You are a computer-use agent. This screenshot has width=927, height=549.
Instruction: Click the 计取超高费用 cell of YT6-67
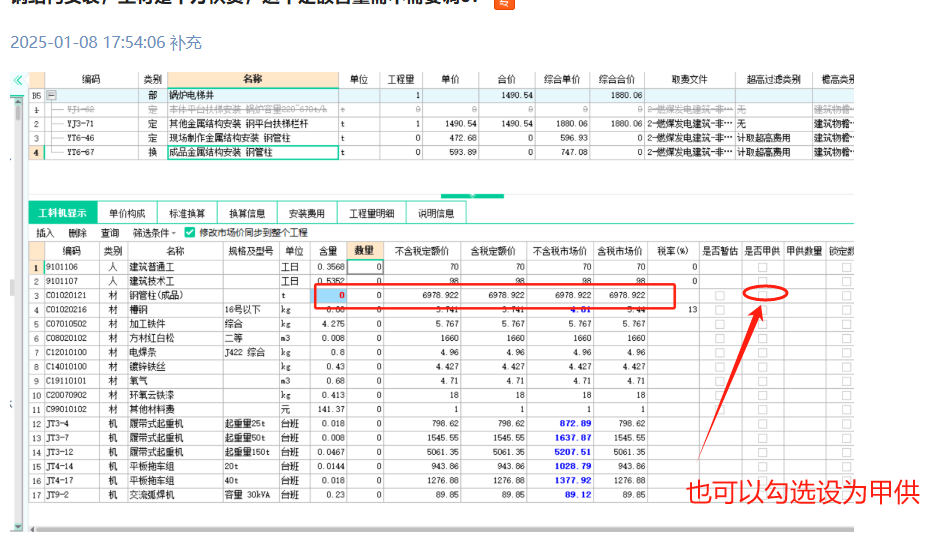(773, 152)
